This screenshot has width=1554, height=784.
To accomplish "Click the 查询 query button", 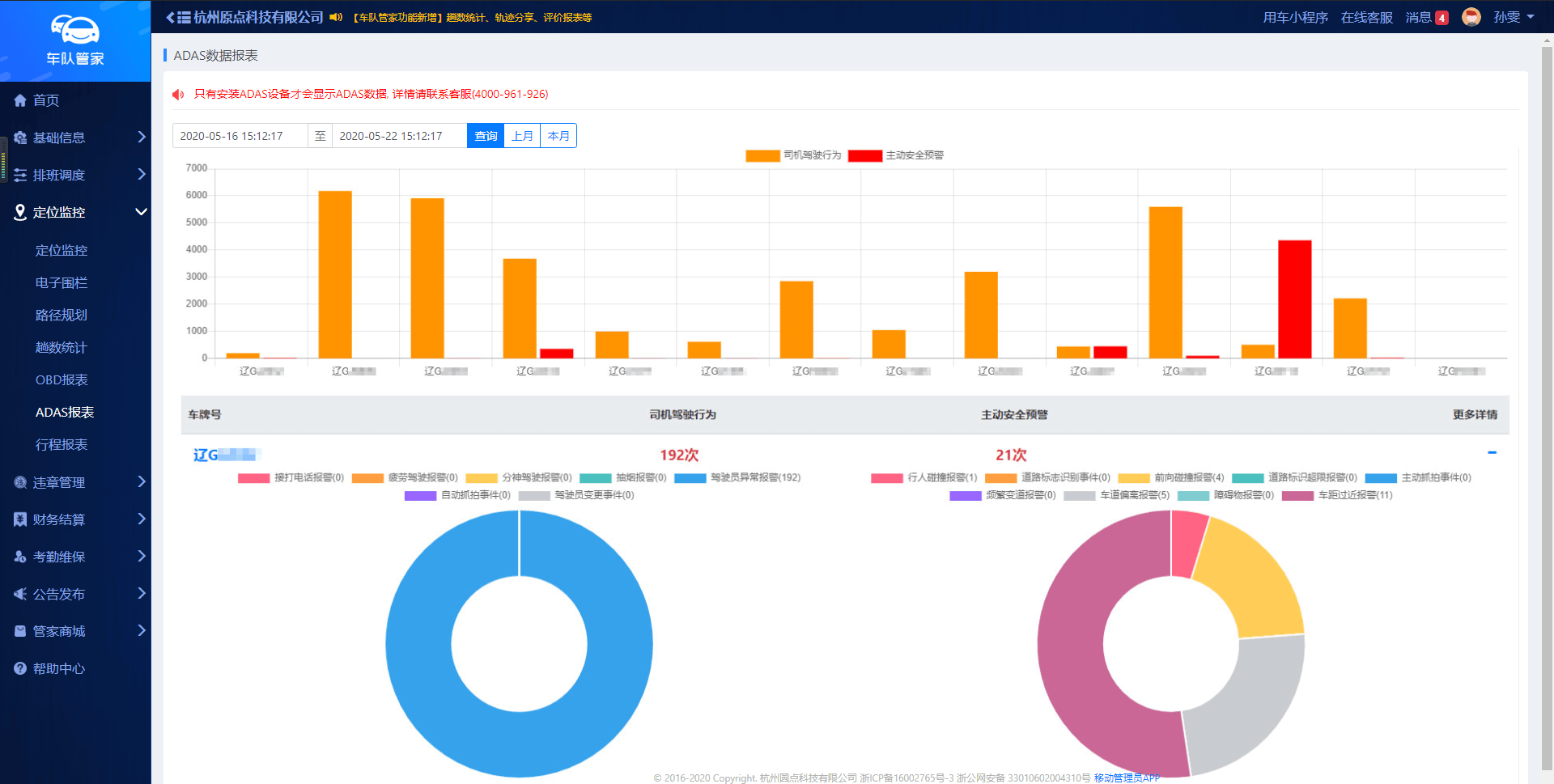I will (x=486, y=136).
